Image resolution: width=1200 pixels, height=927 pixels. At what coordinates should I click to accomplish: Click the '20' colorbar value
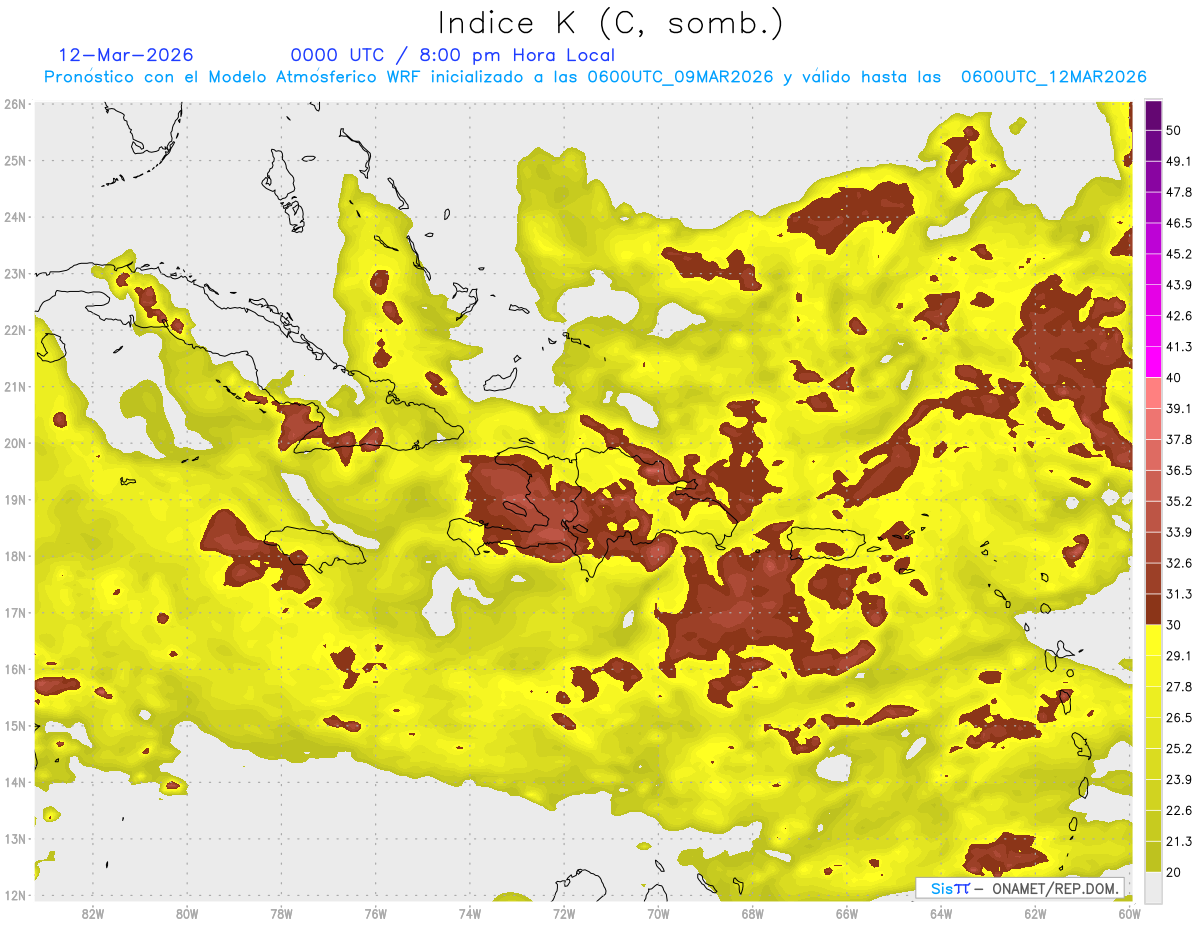pyautogui.click(x=1173, y=872)
